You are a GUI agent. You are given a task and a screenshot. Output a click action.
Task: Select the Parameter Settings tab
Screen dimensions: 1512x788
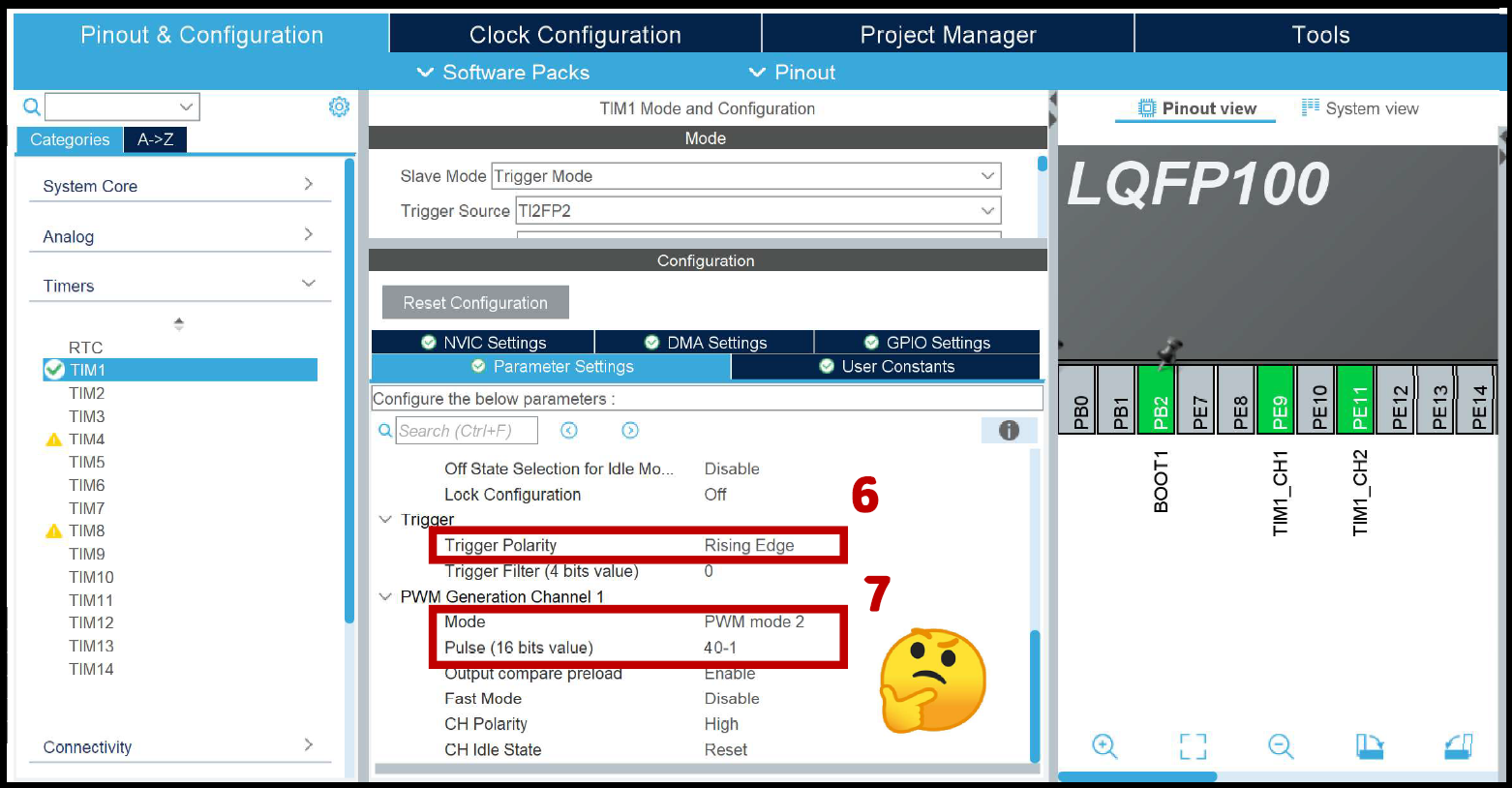551,367
